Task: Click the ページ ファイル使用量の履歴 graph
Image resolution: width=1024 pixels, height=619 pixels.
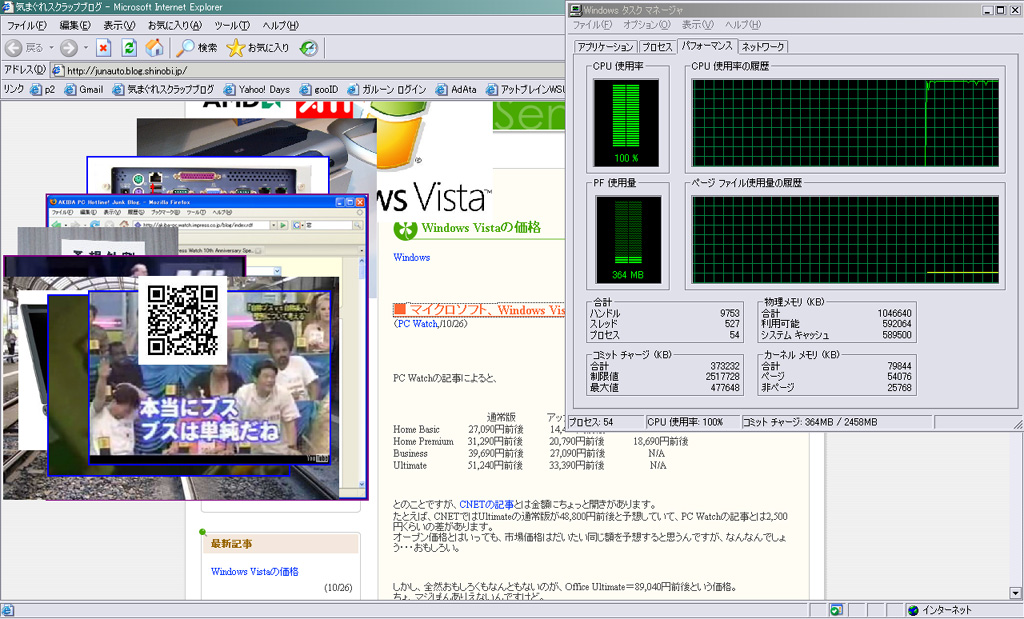Action: tap(845, 240)
